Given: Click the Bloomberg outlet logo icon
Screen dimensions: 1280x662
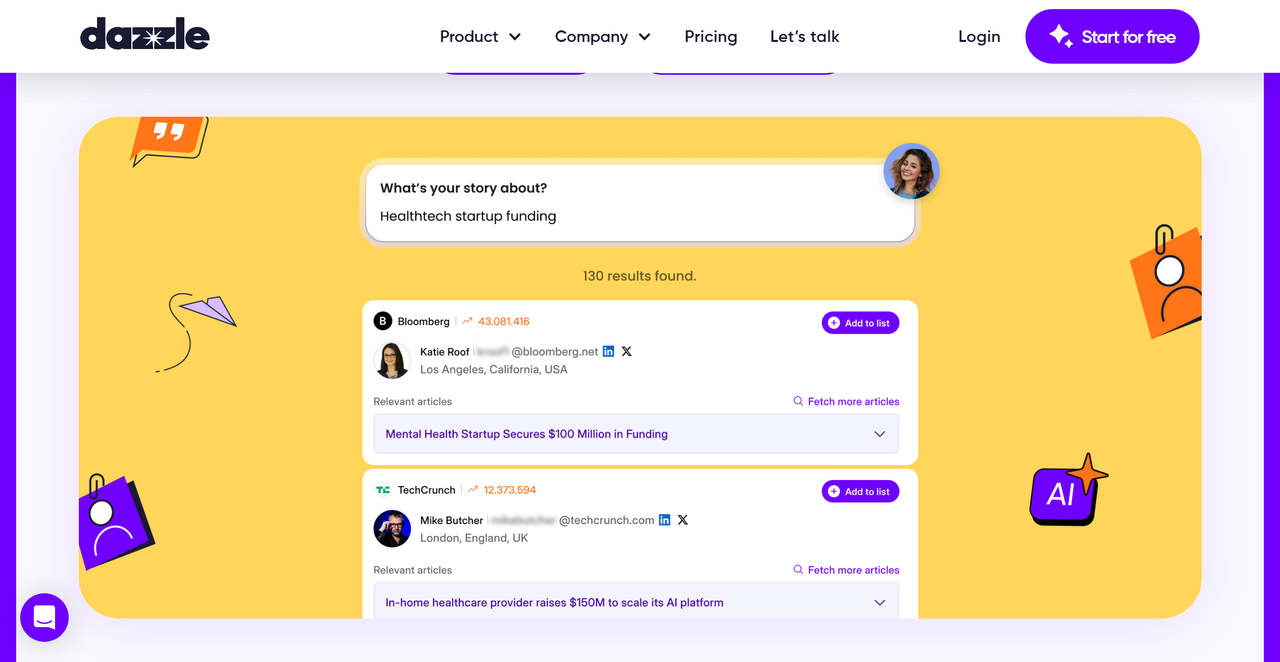Looking at the screenshot, I should tap(382, 321).
